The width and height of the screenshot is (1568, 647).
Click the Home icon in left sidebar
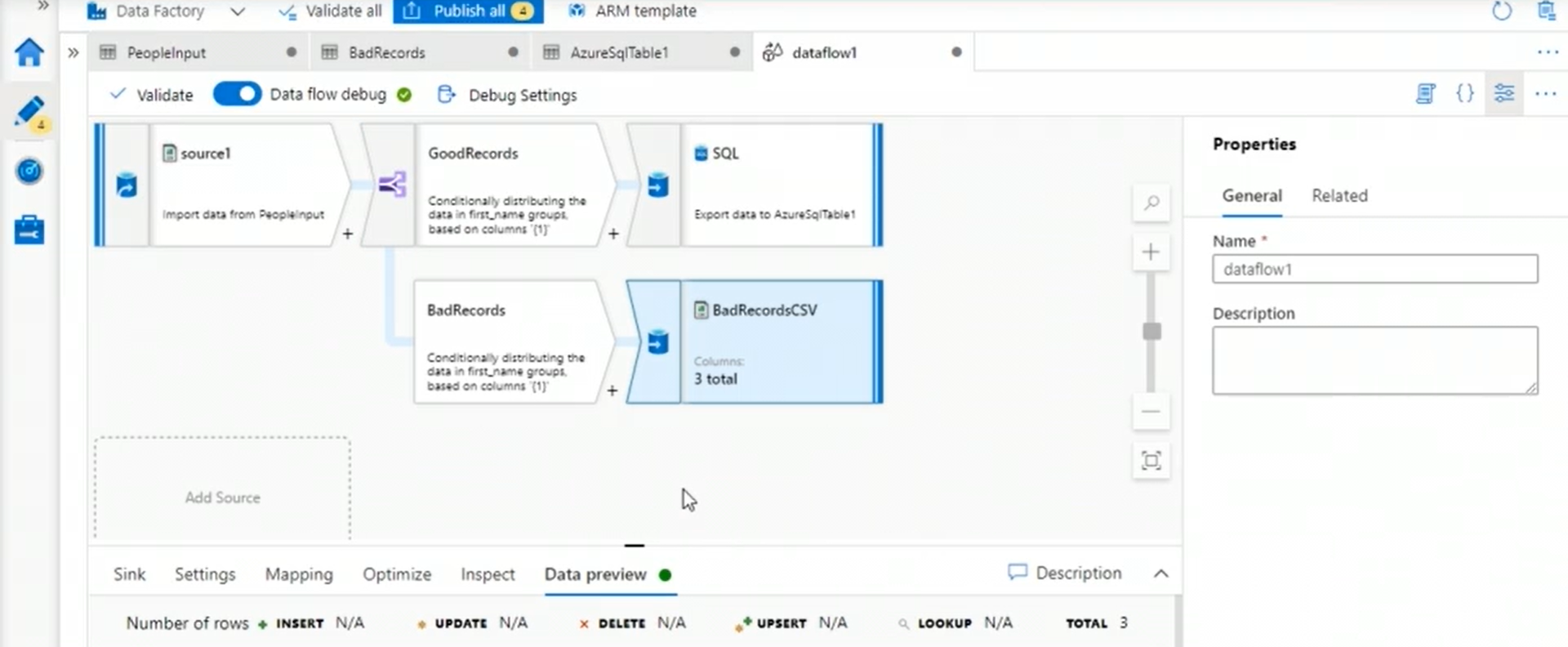point(29,52)
